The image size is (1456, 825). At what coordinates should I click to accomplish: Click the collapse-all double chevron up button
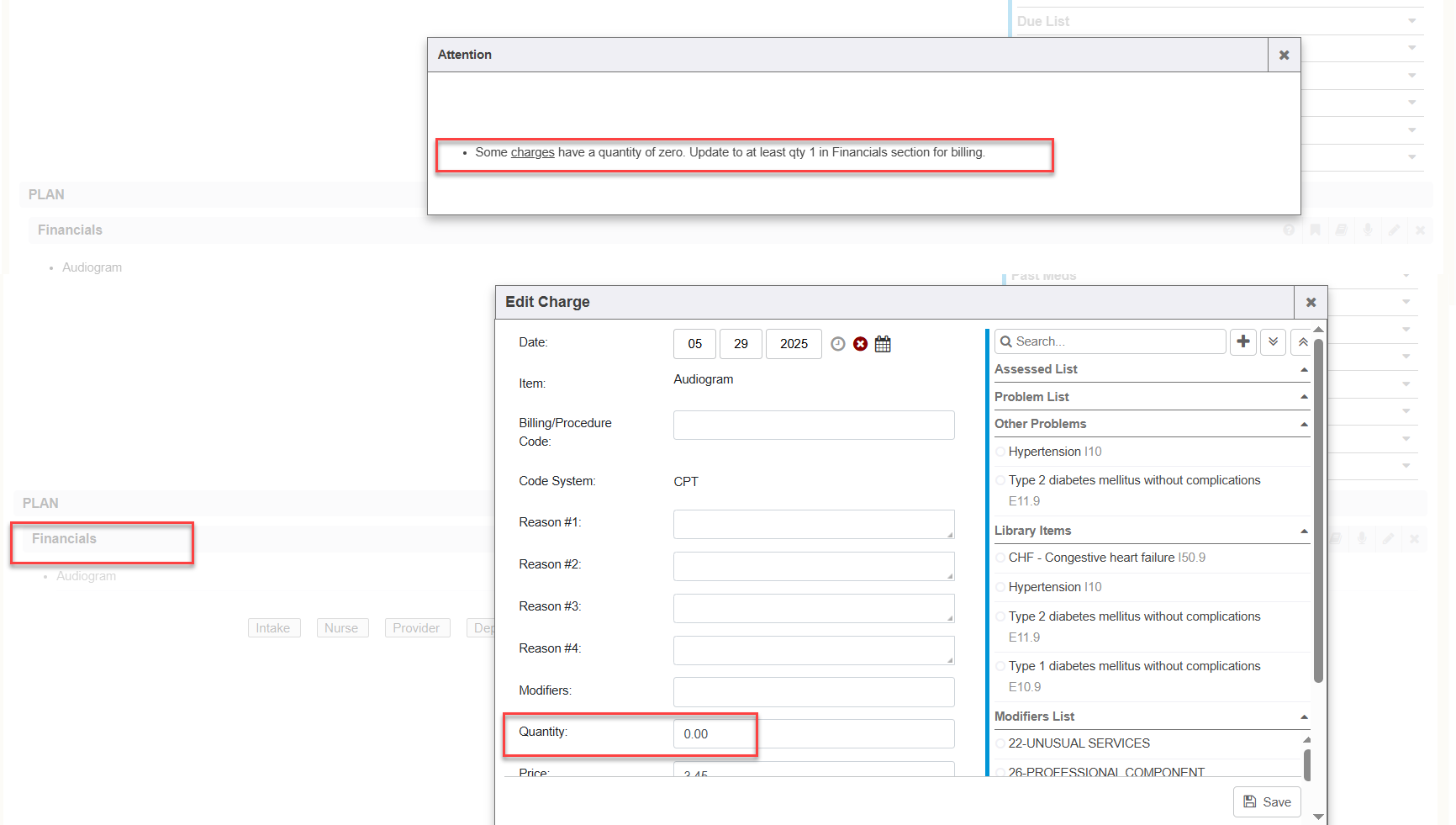[1302, 341]
